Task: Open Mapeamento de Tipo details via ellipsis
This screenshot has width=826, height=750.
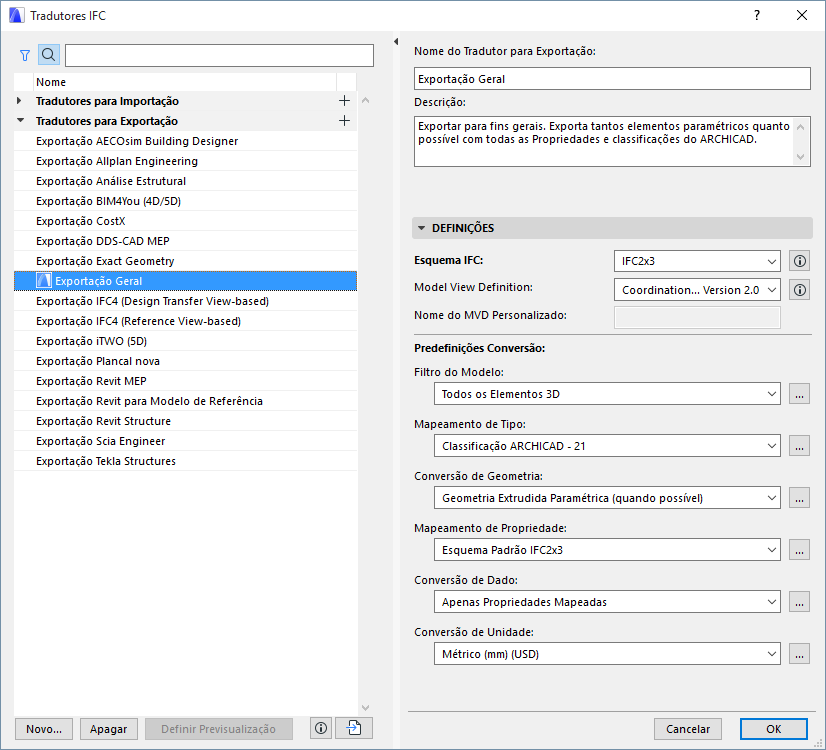Action: (x=799, y=446)
